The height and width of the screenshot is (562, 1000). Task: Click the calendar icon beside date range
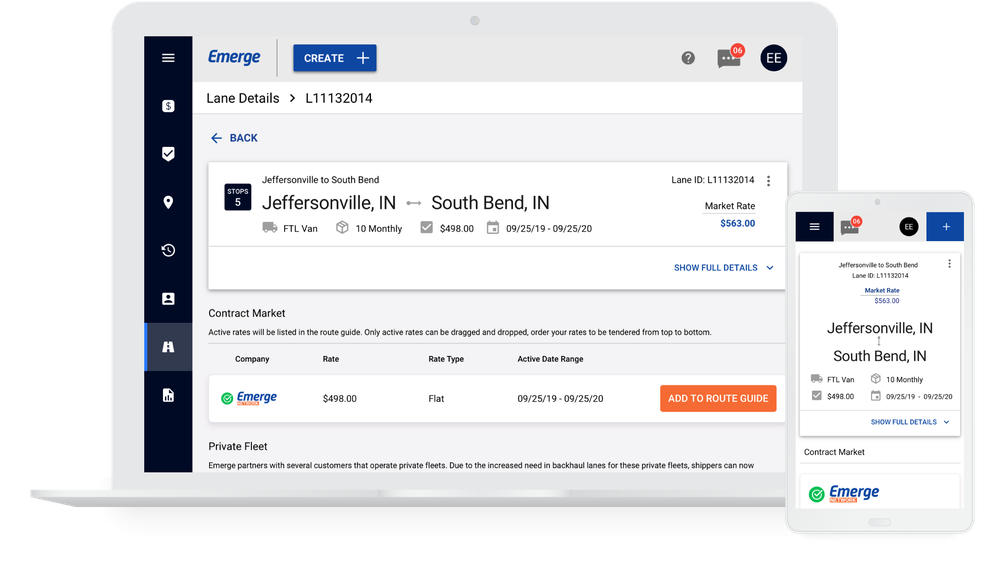click(493, 228)
